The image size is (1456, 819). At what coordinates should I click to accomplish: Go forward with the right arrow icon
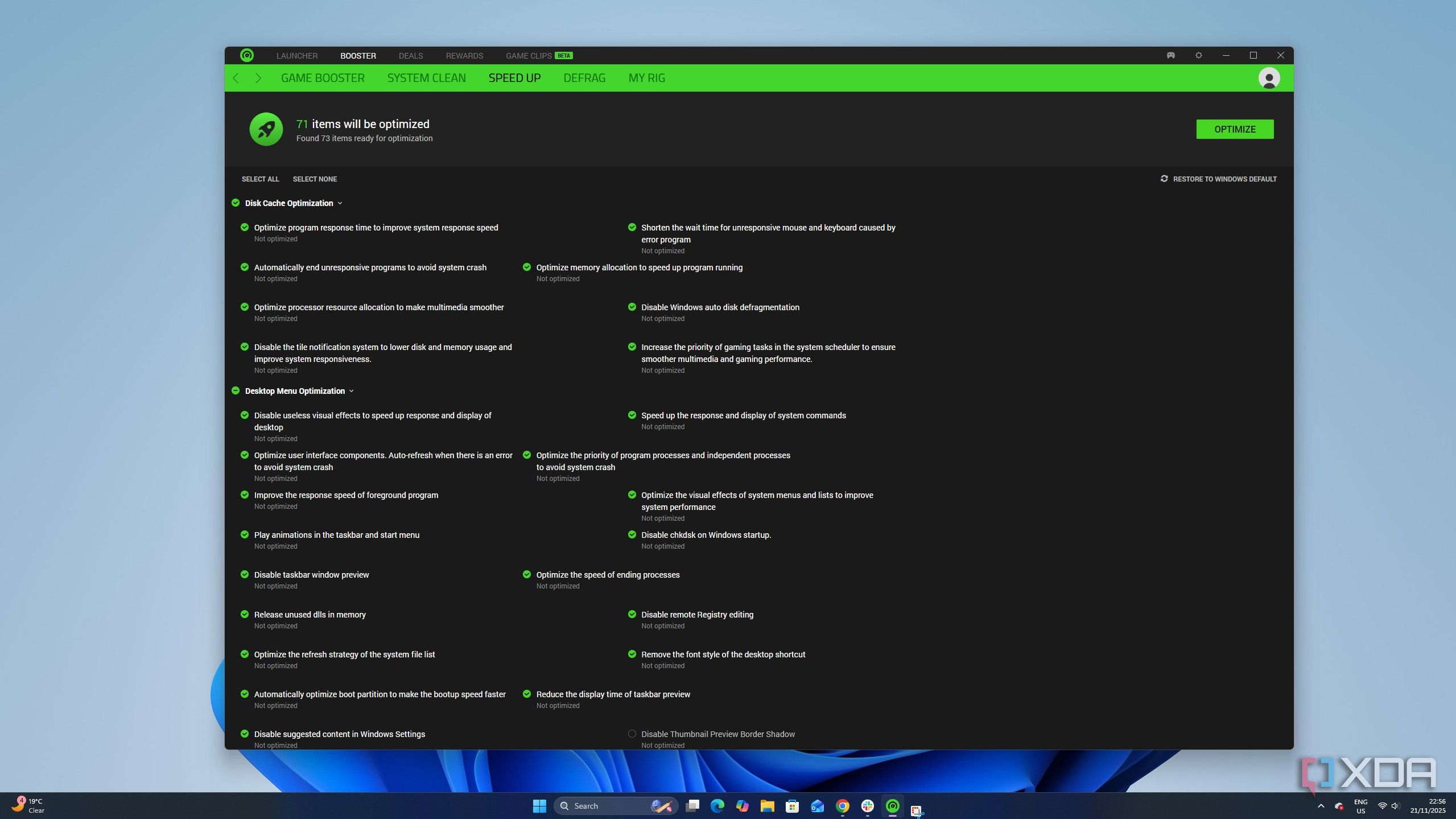(x=258, y=78)
